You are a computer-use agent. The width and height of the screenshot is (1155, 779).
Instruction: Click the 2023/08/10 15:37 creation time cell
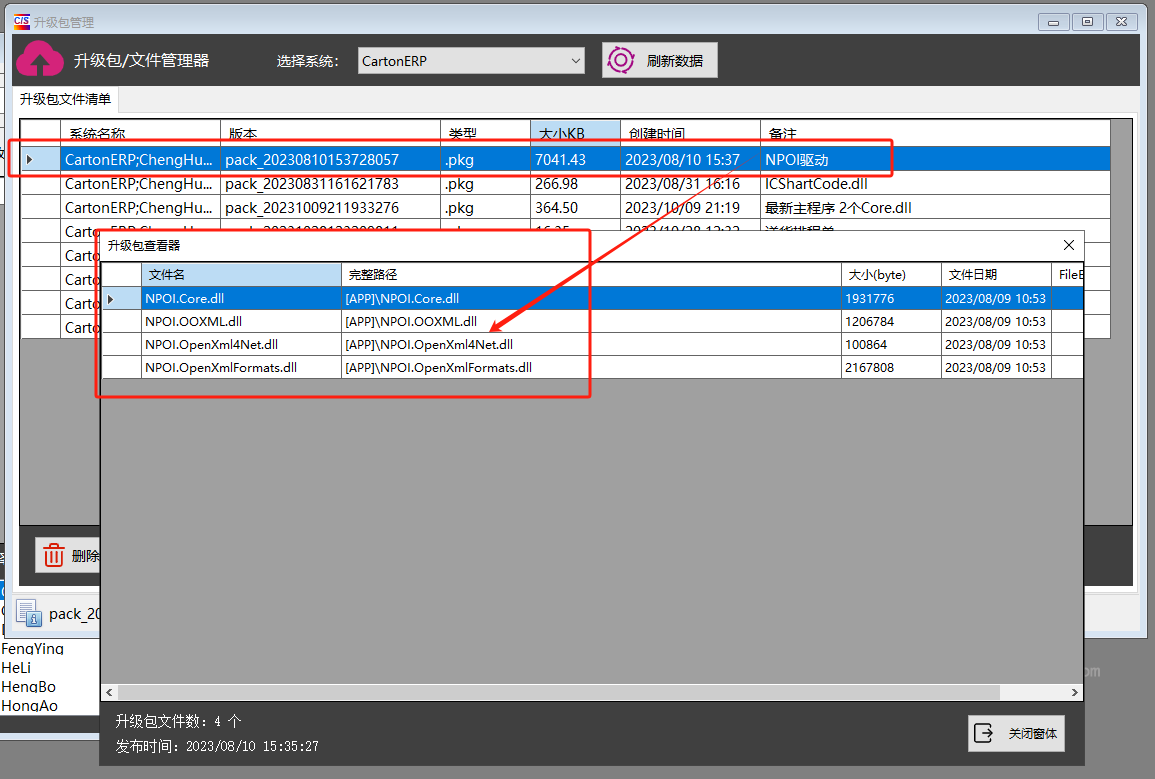(x=689, y=160)
